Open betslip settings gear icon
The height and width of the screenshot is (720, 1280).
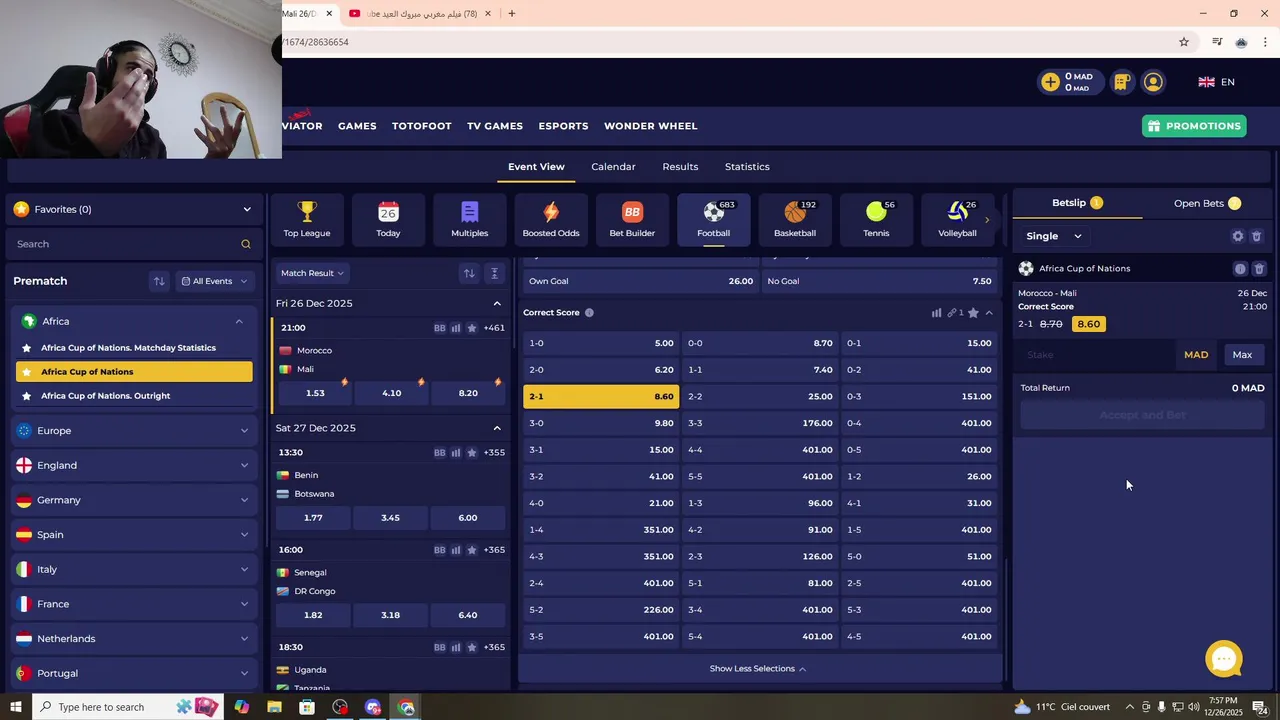click(x=1238, y=236)
